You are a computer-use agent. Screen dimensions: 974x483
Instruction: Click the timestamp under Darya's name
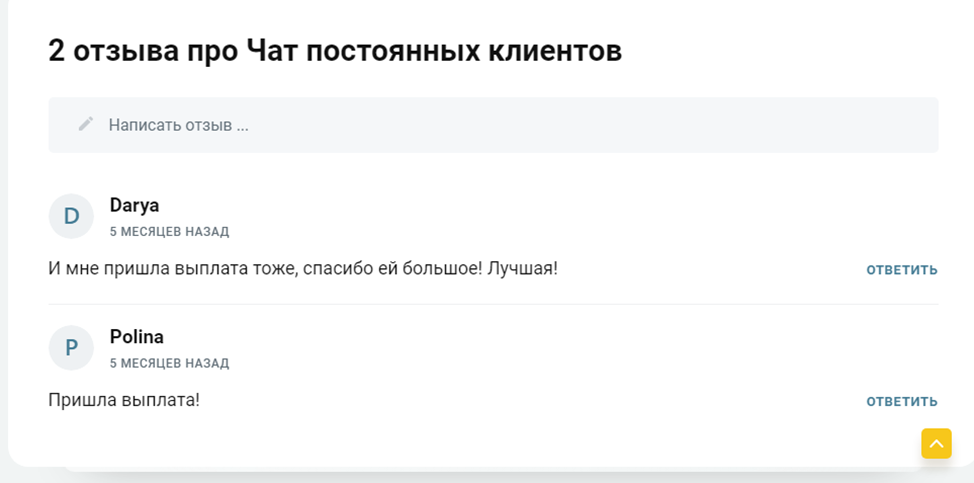click(169, 232)
